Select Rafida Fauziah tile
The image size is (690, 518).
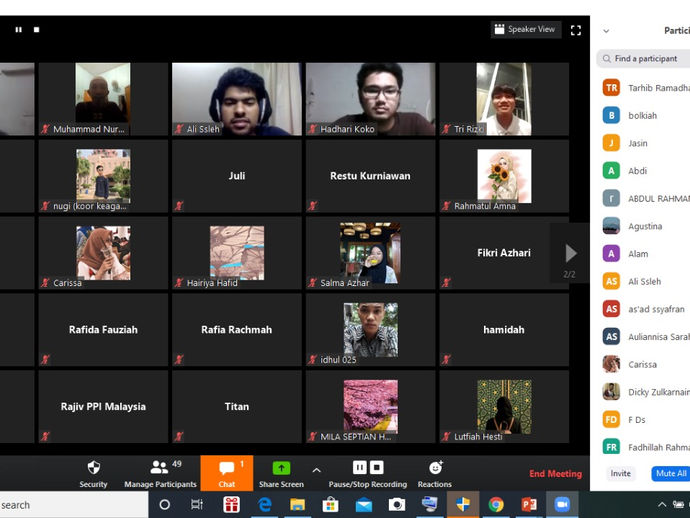click(103, 330)
